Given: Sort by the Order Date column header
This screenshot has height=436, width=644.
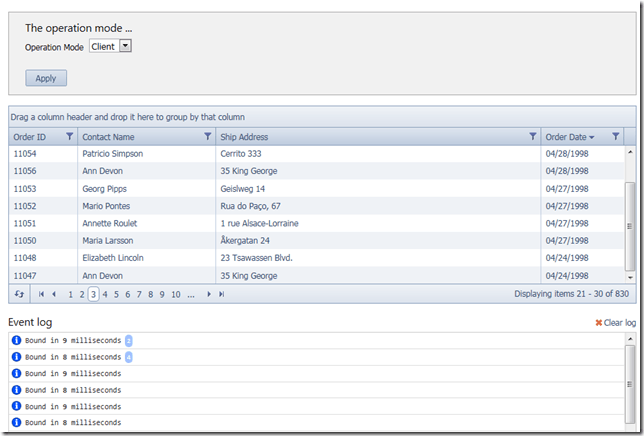Looking at the screenshot, I should pos(566,137).
